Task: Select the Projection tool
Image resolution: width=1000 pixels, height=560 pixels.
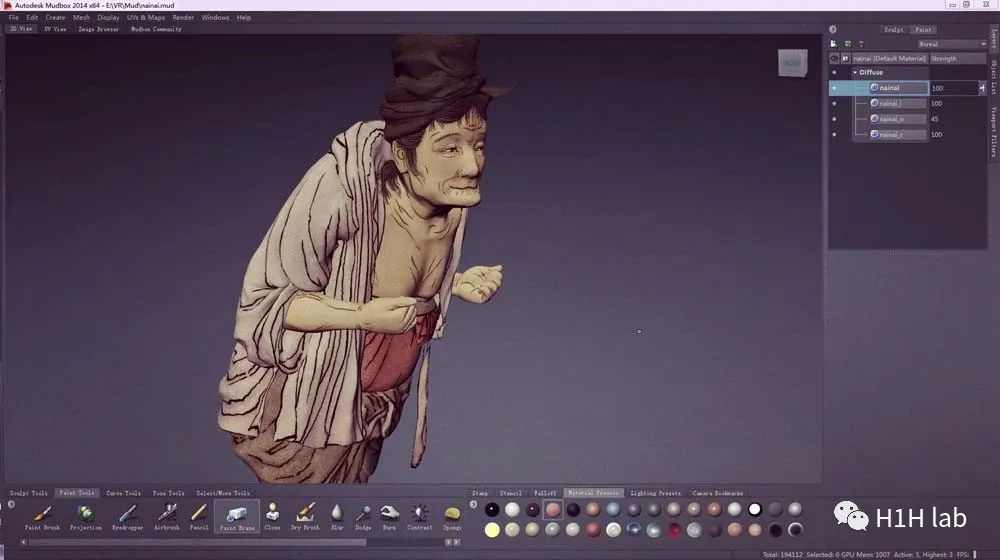Action: coord(86,514)
